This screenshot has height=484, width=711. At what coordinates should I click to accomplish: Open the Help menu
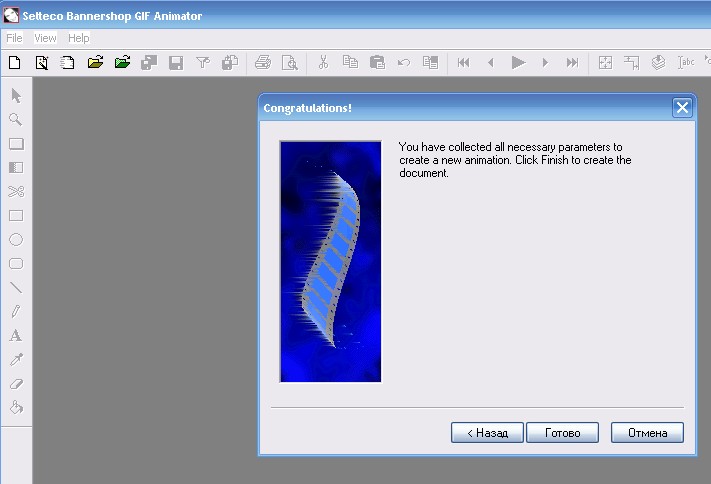pos(78,38)
